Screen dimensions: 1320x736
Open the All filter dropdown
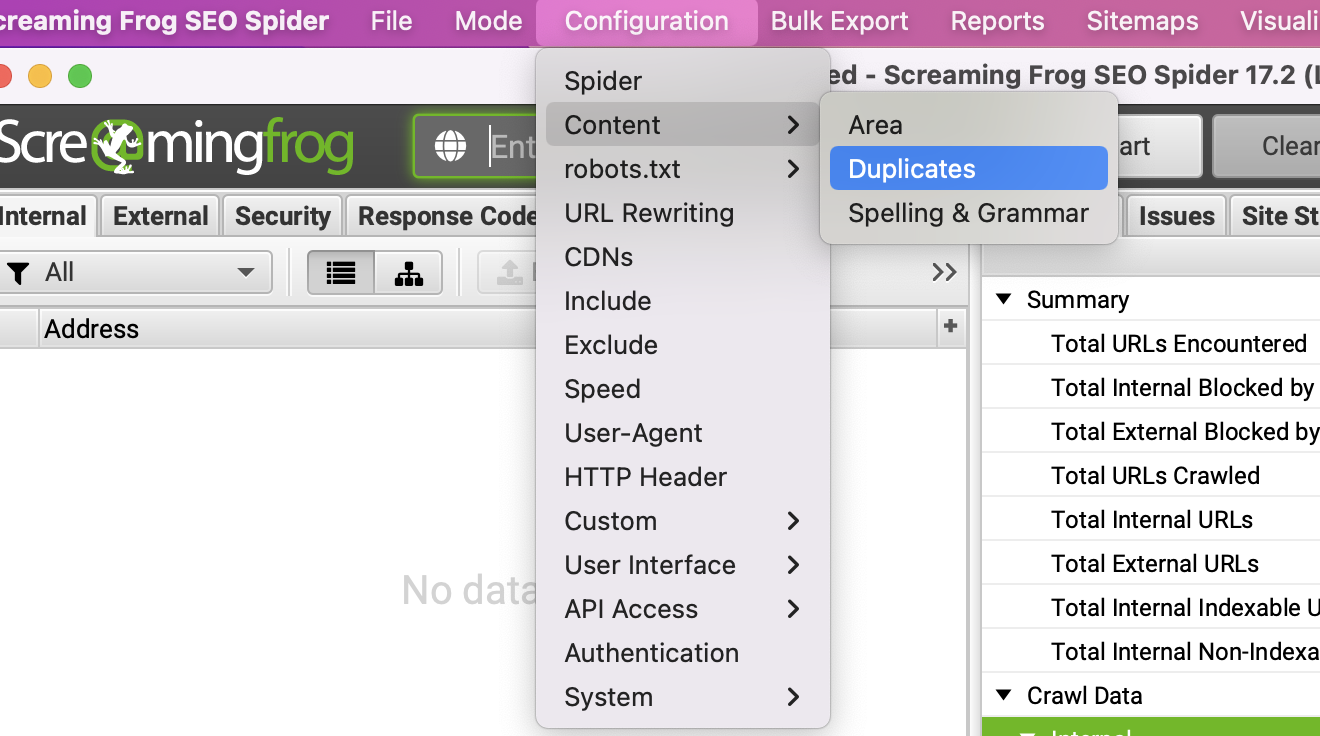(x=140, y=273)
